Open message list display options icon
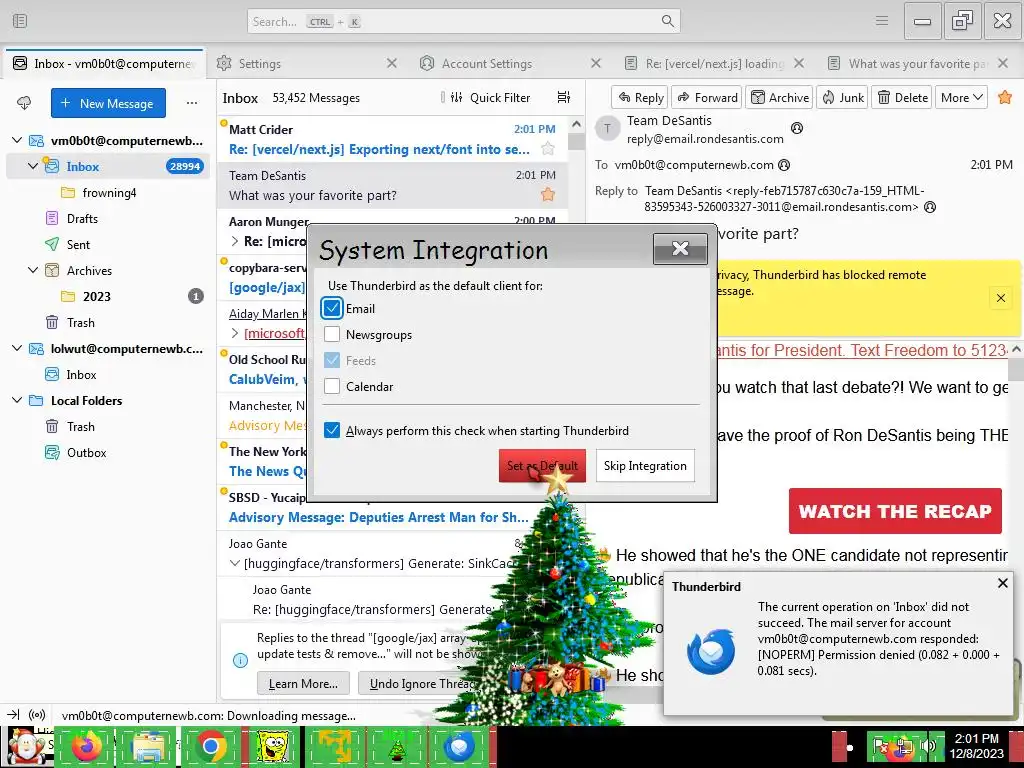 click(564, 97)
